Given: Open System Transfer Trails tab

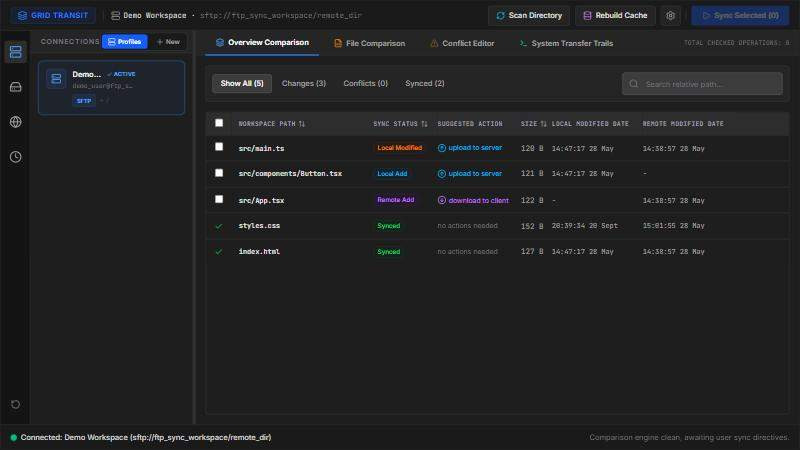Looking at the screenshot, I should 566,43.
